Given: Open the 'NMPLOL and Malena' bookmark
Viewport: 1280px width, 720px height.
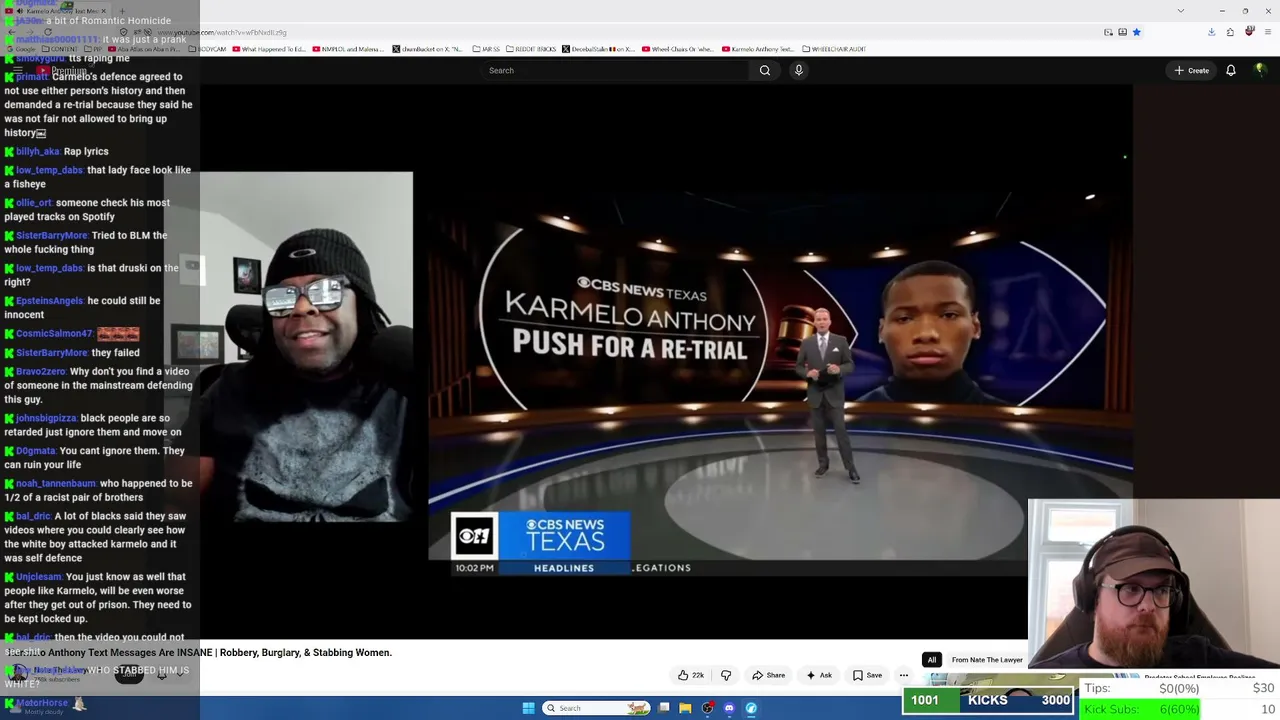Looking at the screenshot, I should (347, 49).
